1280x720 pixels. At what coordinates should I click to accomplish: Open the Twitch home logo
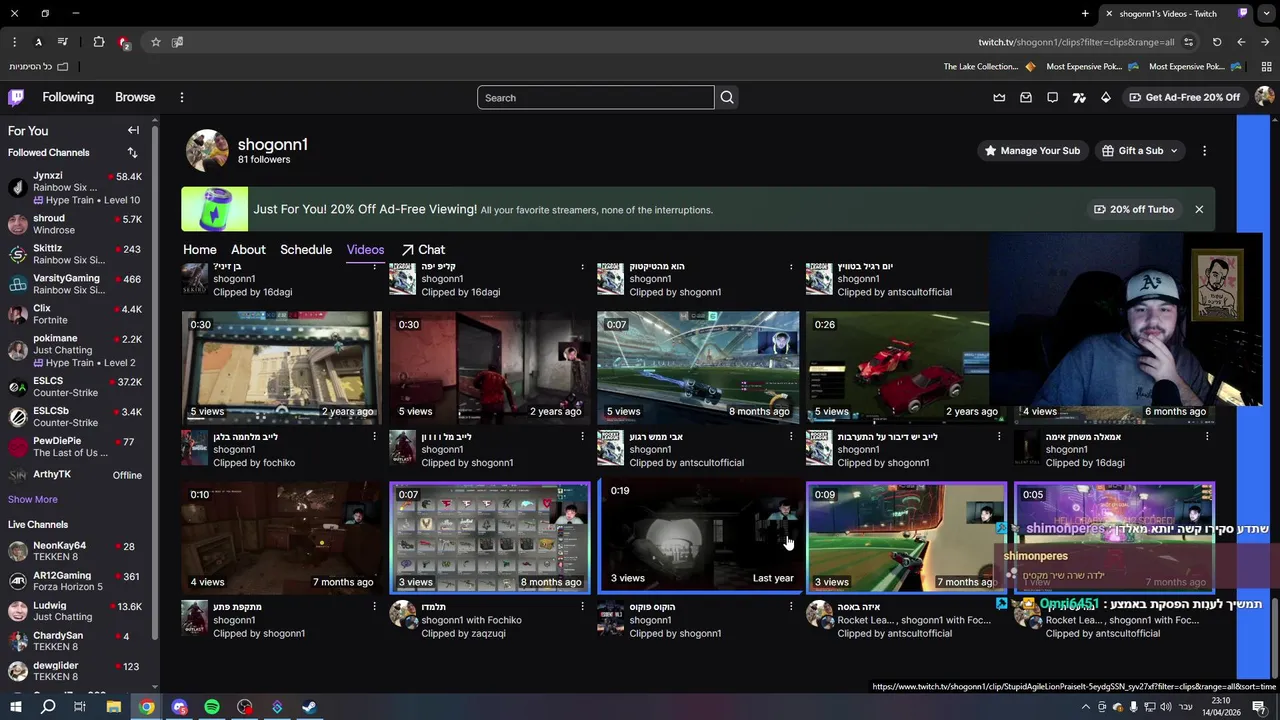pyautogui.click(x=16, y=97)
